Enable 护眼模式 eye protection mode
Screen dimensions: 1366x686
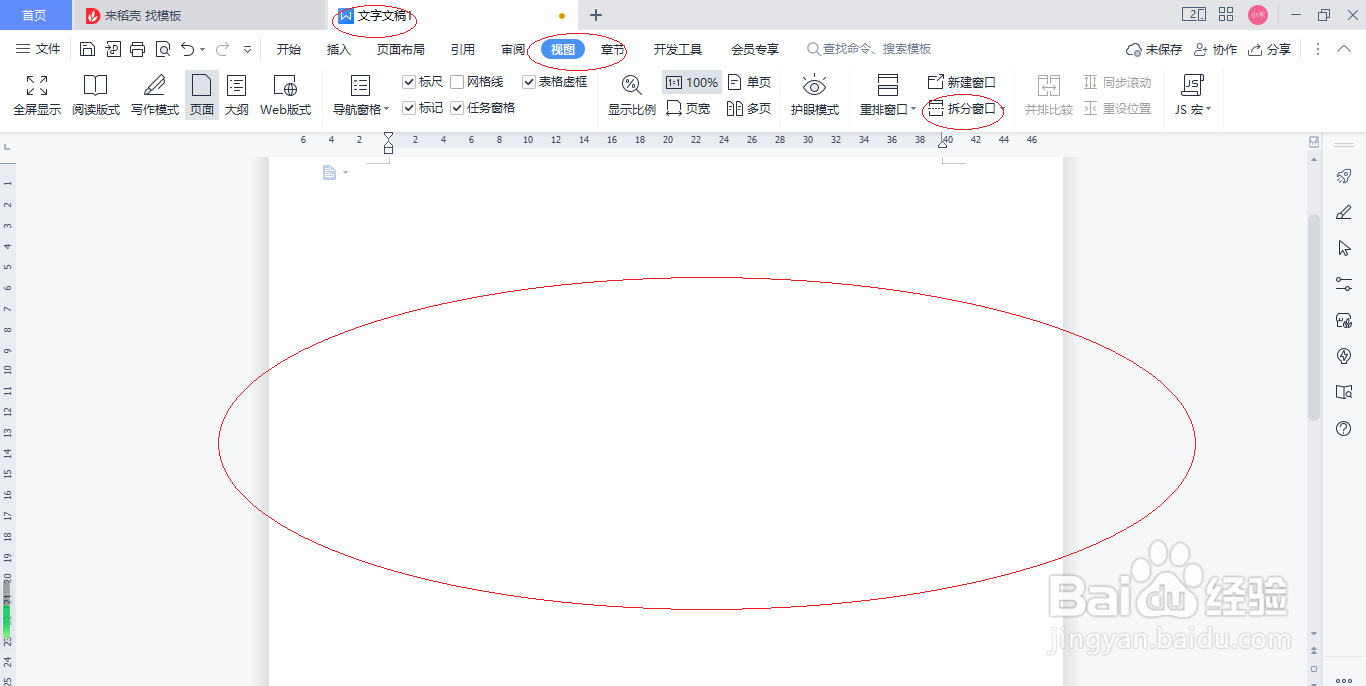tap(815, 95)
